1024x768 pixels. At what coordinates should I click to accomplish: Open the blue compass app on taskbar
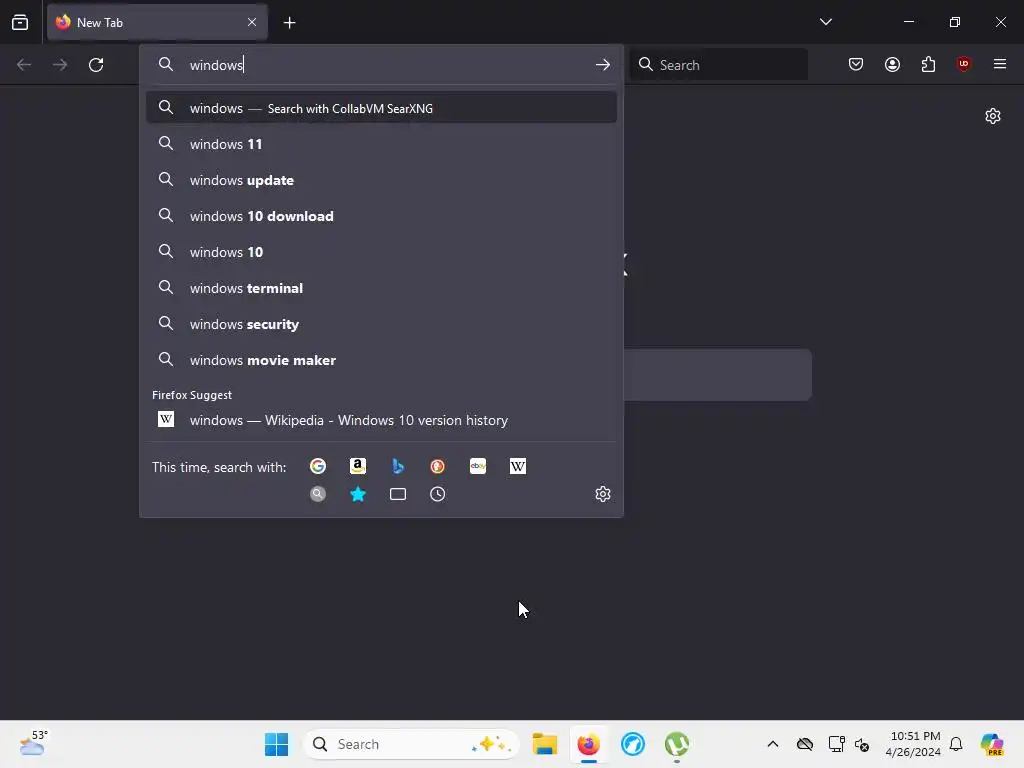click(x=633, y=744)
